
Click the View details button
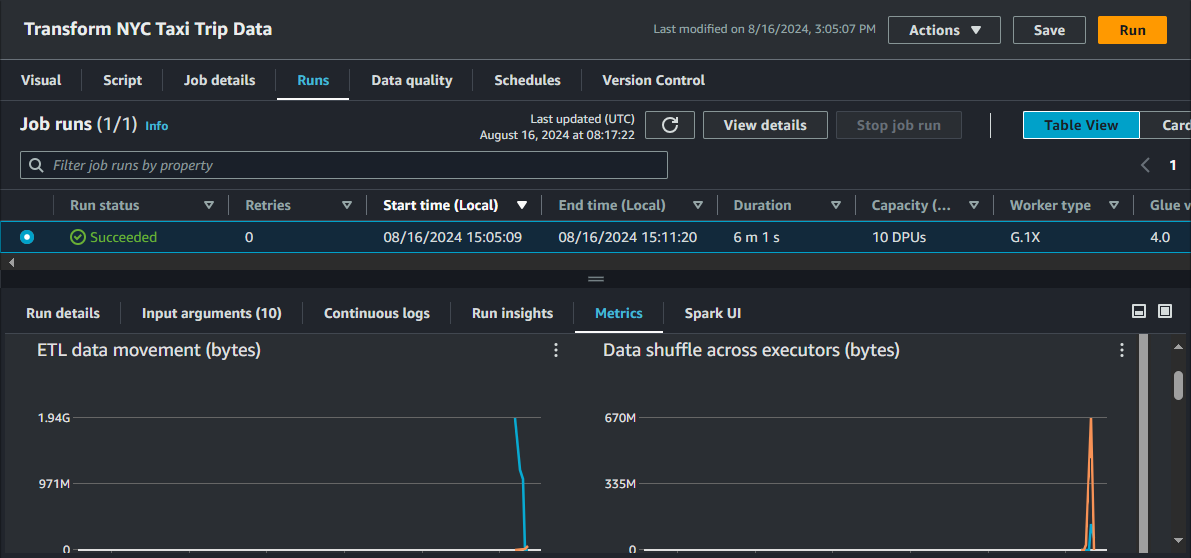(x=765, y=125)
